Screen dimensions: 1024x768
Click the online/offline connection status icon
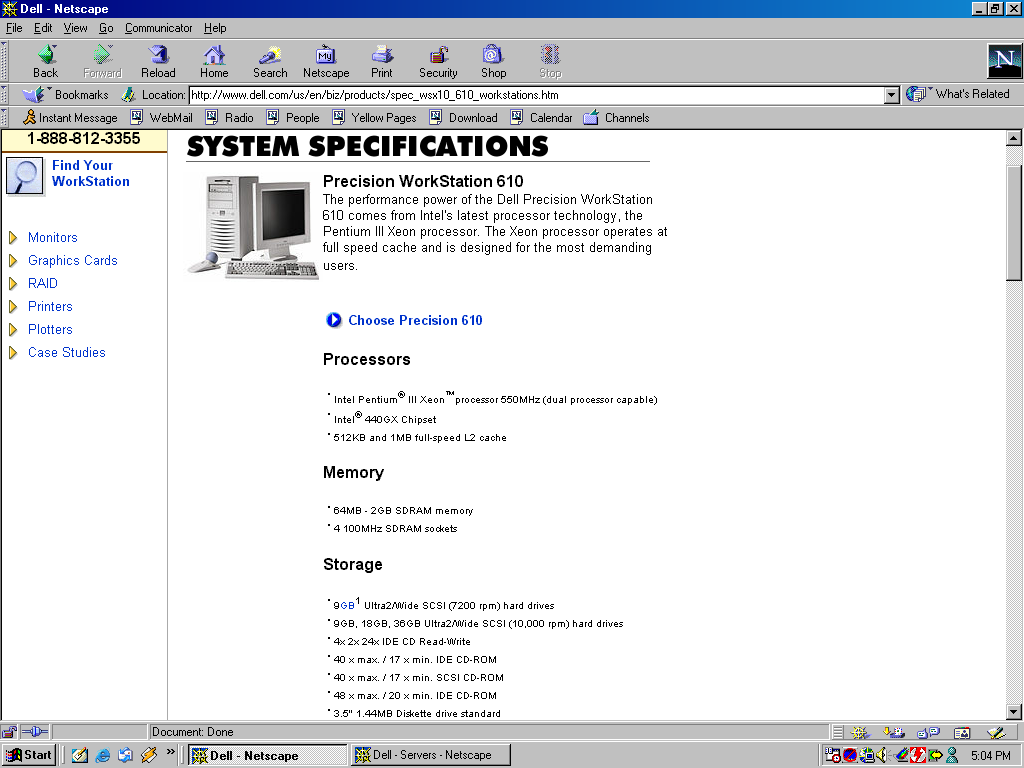point(35,732)
